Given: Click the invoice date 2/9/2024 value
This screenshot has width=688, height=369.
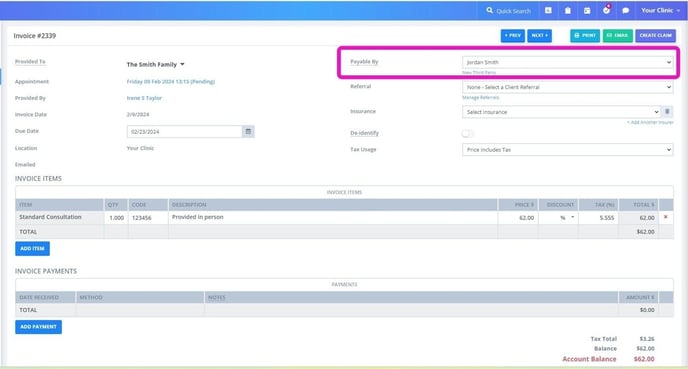Looking at the screenshot, I should click(x=138, y=115).
